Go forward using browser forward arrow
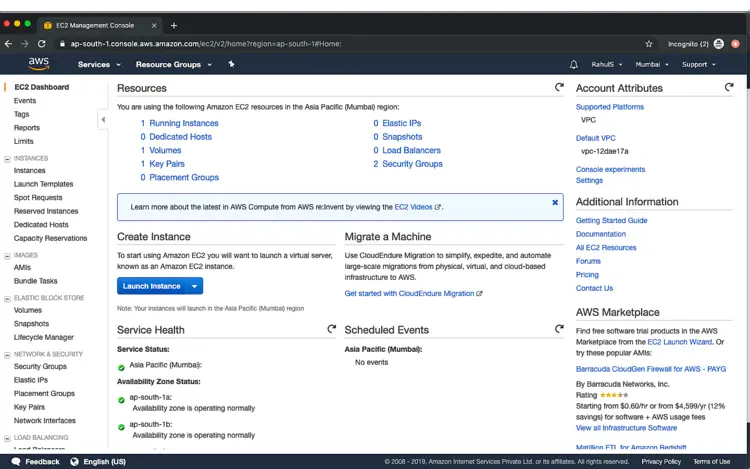This screenshot has width=750, height=469. [x=24, y=44]
